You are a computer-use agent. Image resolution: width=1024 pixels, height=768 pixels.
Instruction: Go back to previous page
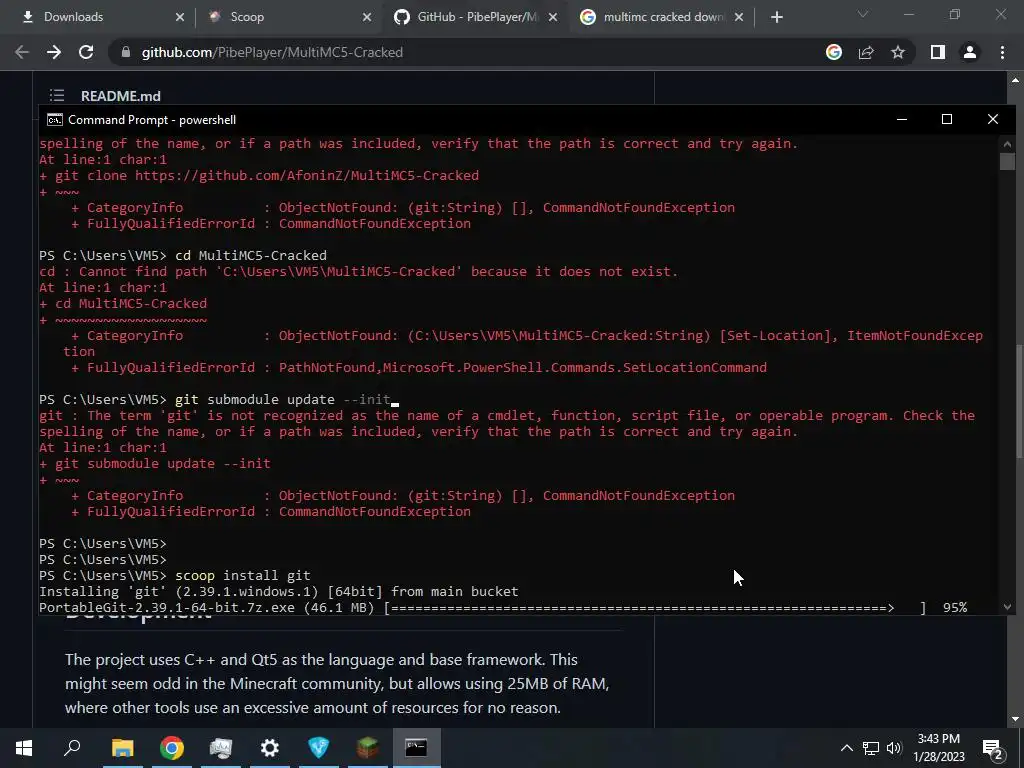(x=22, y=52)
